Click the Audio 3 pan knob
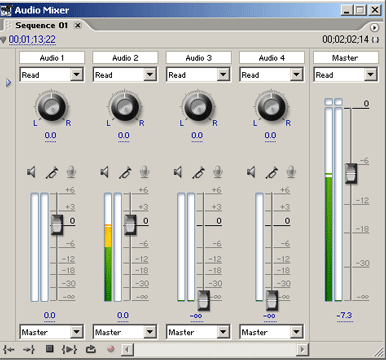Viewport: 386px width, 360px height. tap(198, 107)
